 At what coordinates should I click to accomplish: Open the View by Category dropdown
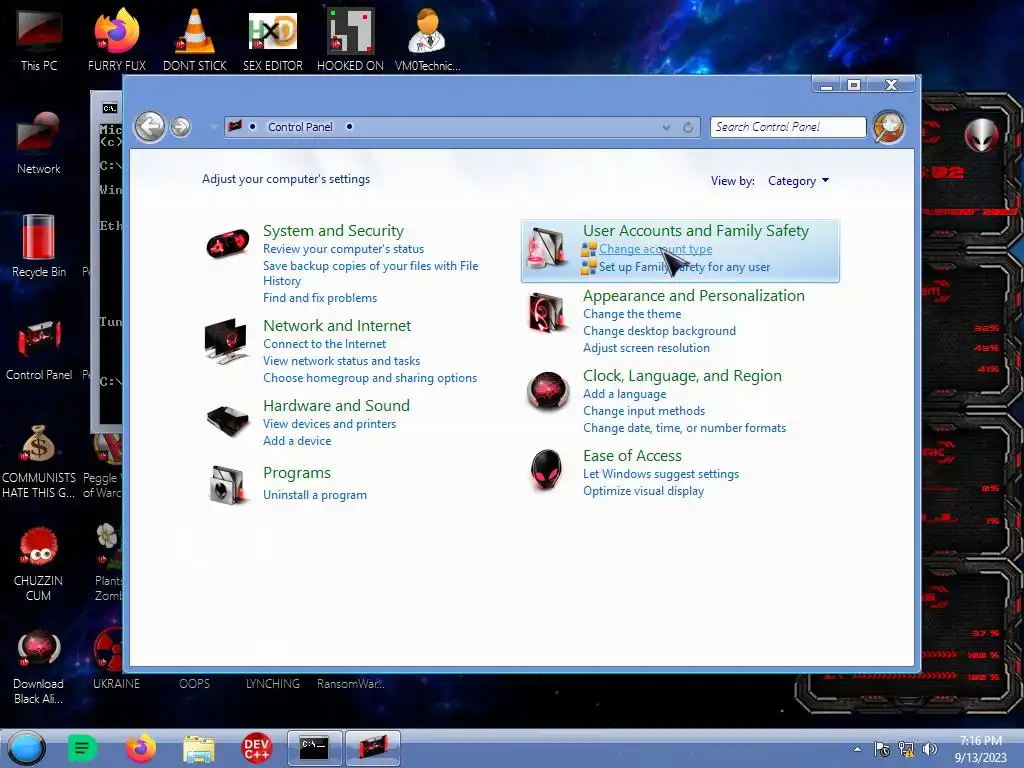pyautogui.click(x=798, y=181)
